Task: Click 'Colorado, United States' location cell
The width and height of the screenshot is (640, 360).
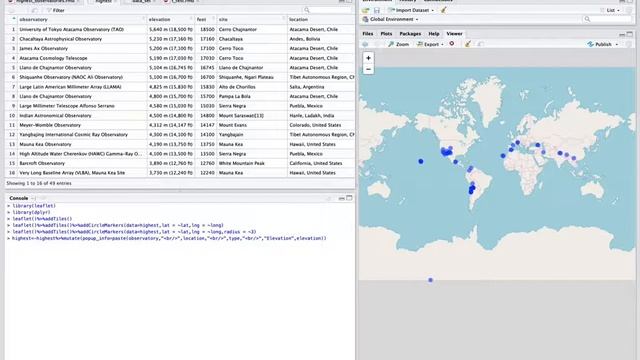Action: (x=321, y=125)
